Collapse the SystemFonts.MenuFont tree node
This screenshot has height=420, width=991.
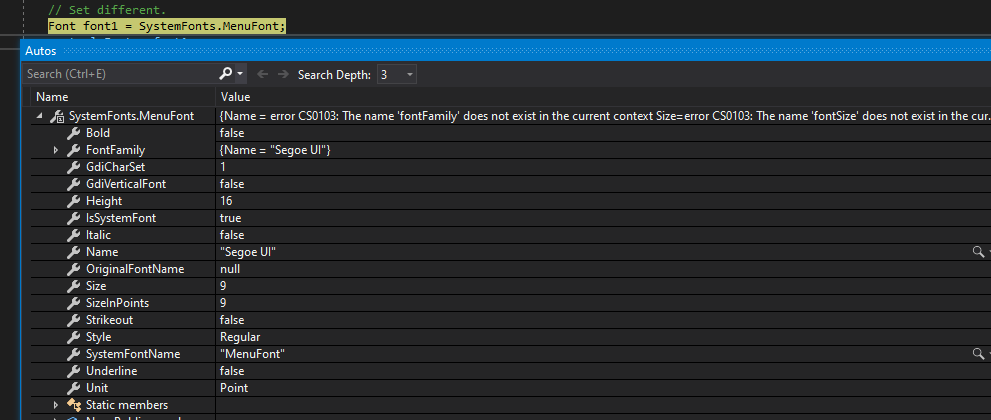(x=40, y=116)
